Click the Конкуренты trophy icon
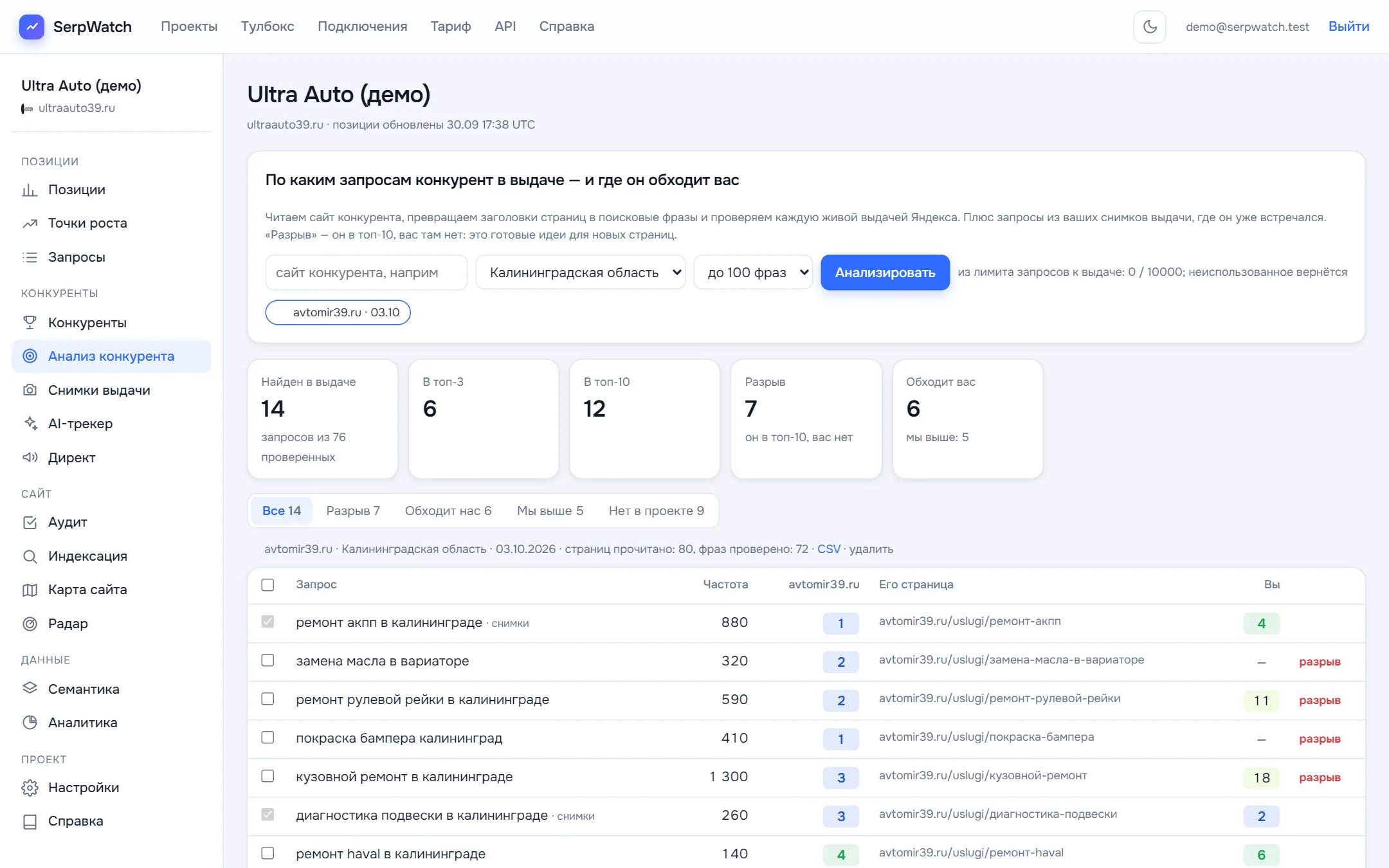The image size is (1389, 868). [30, 323]
